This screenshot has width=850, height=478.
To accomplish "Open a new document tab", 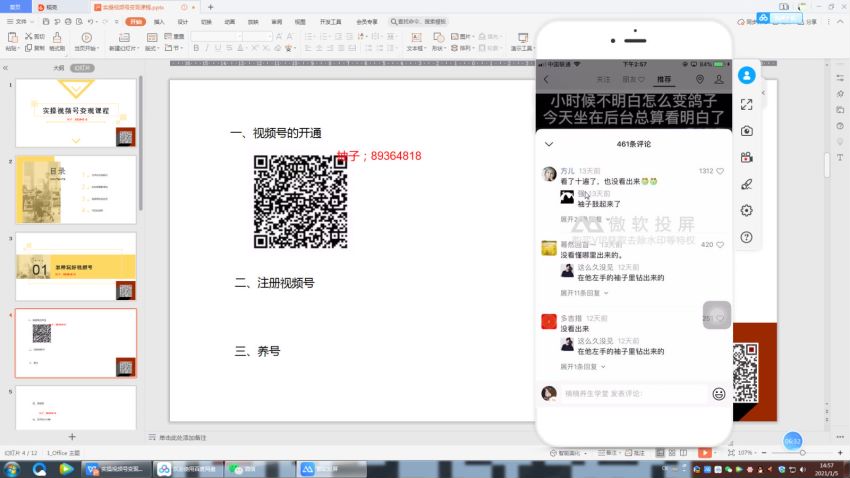I will coord(210,7).
